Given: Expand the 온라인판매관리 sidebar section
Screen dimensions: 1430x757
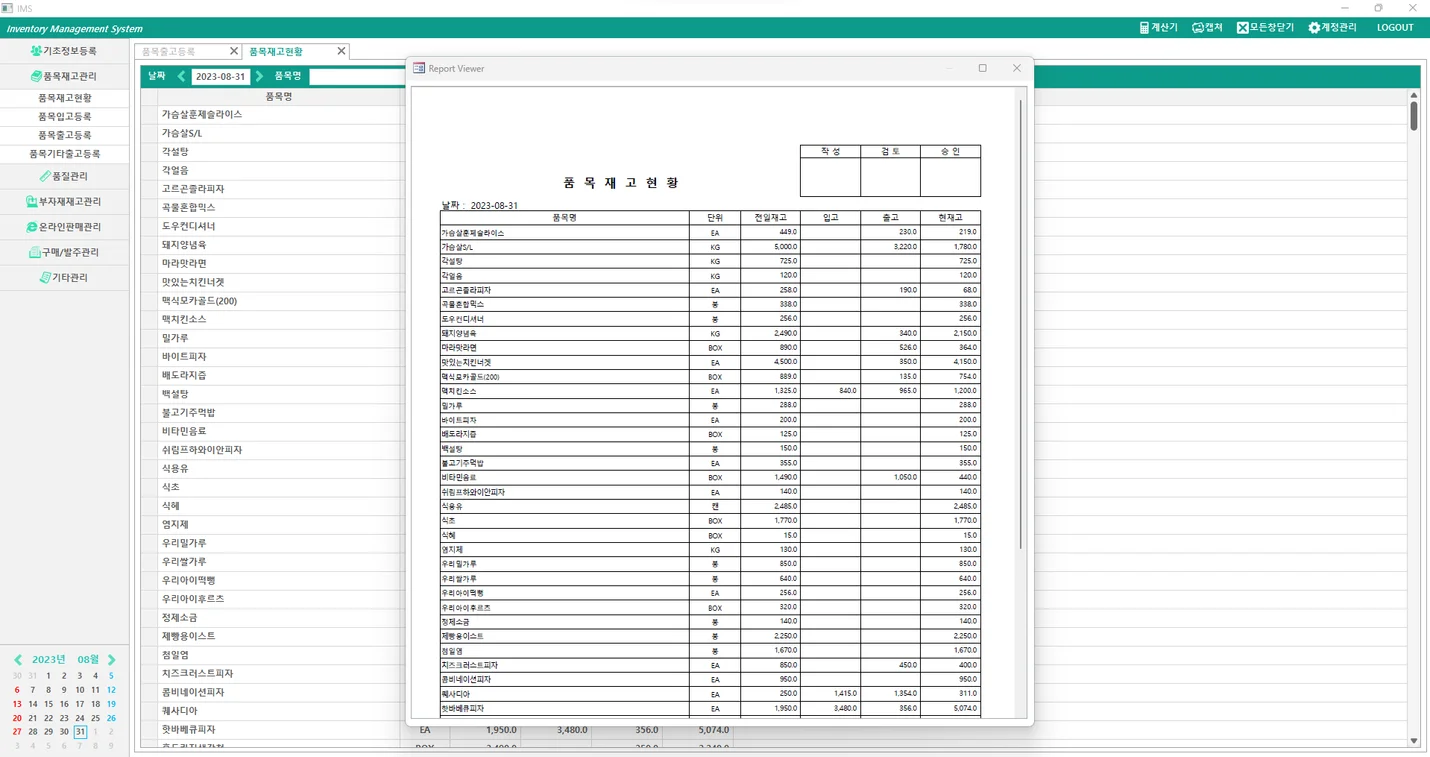Looking at the screenshot, I should pyautogui.click(x=64, y=227).
